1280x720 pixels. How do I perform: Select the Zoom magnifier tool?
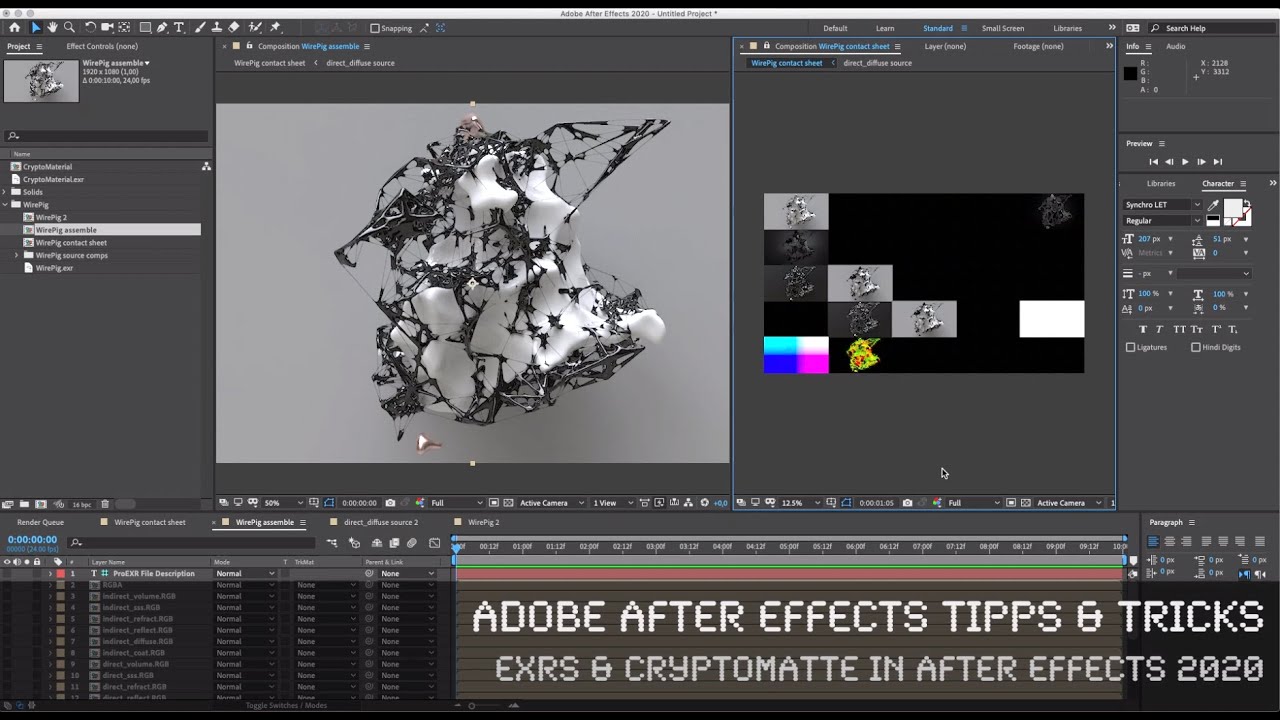coord(69,28)
